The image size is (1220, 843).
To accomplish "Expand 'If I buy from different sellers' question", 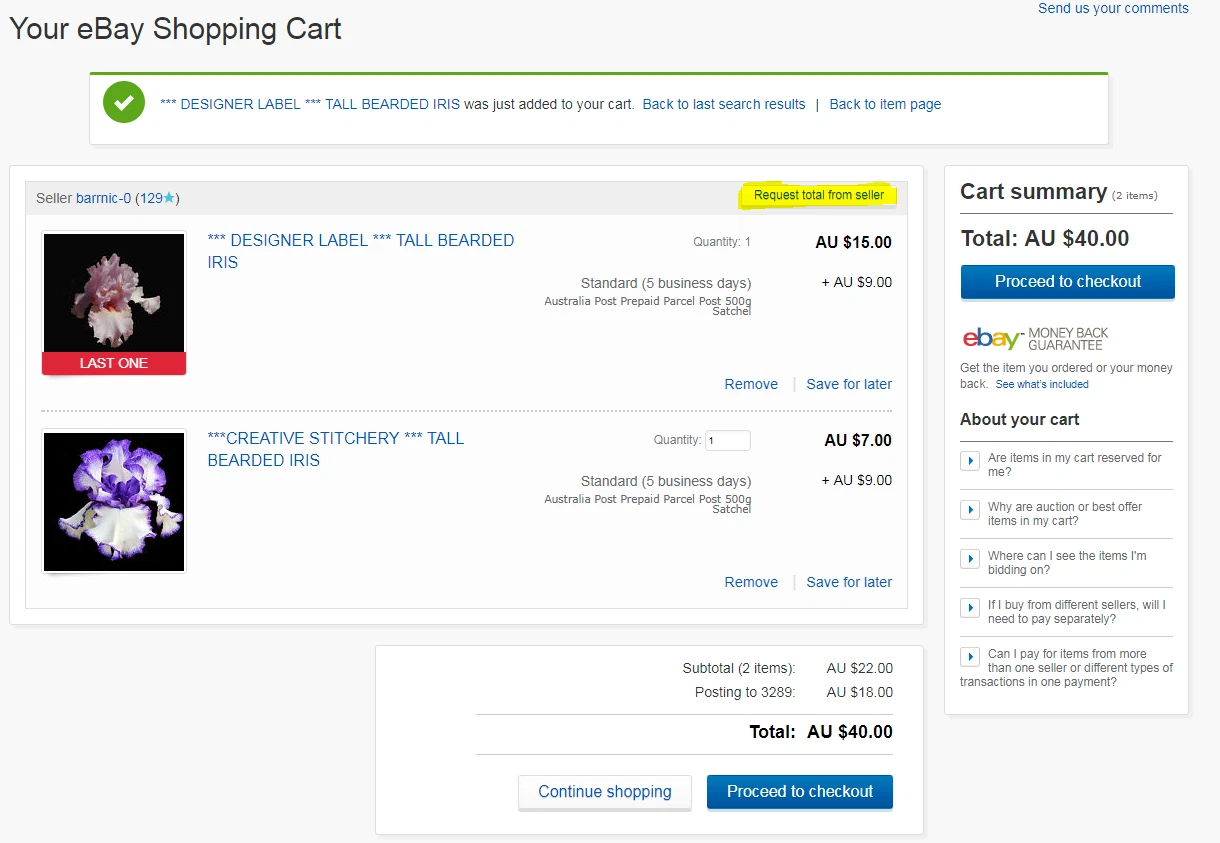I will click(969, 607).
